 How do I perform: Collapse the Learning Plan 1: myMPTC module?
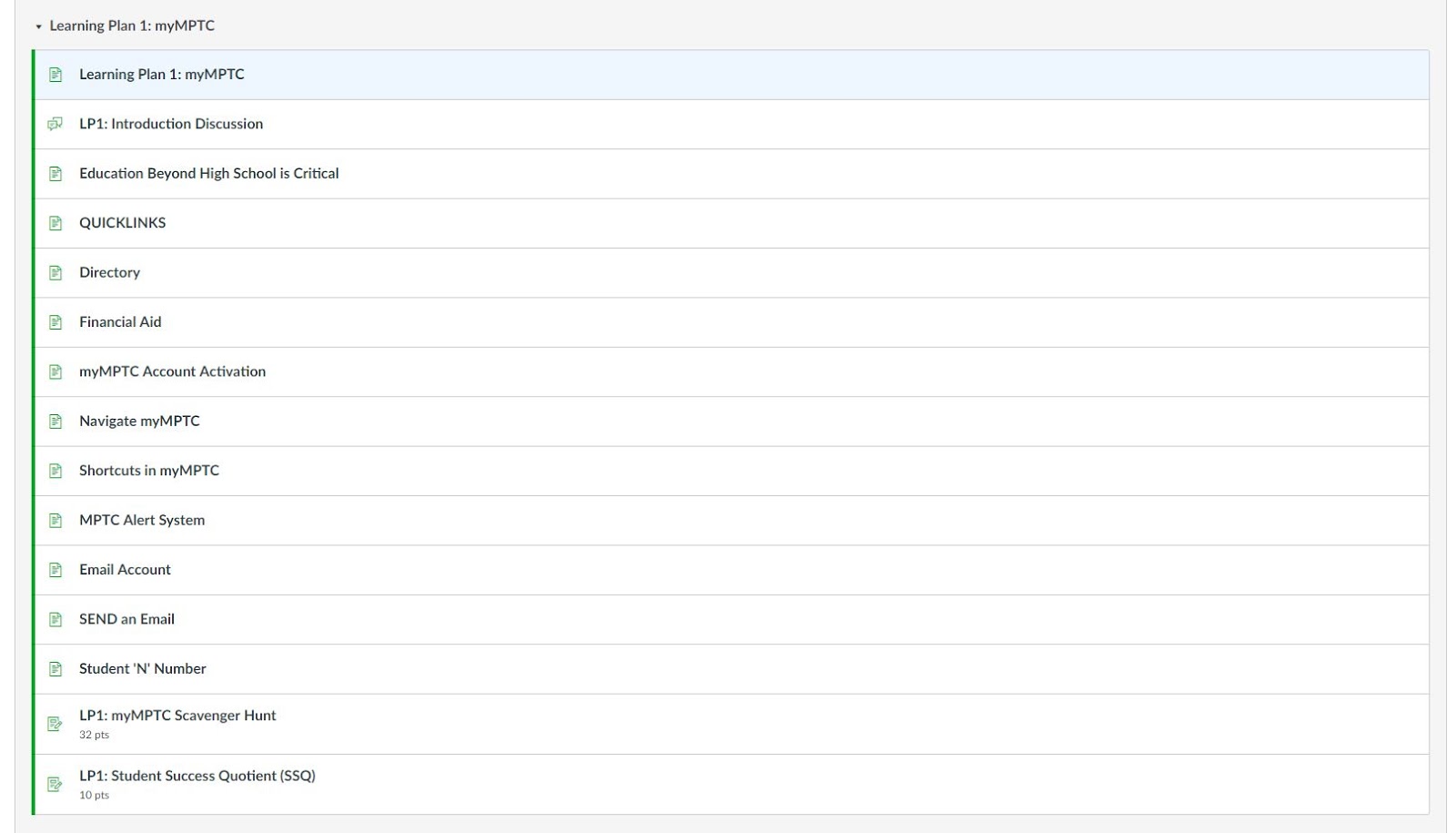(x=38, y=26)
